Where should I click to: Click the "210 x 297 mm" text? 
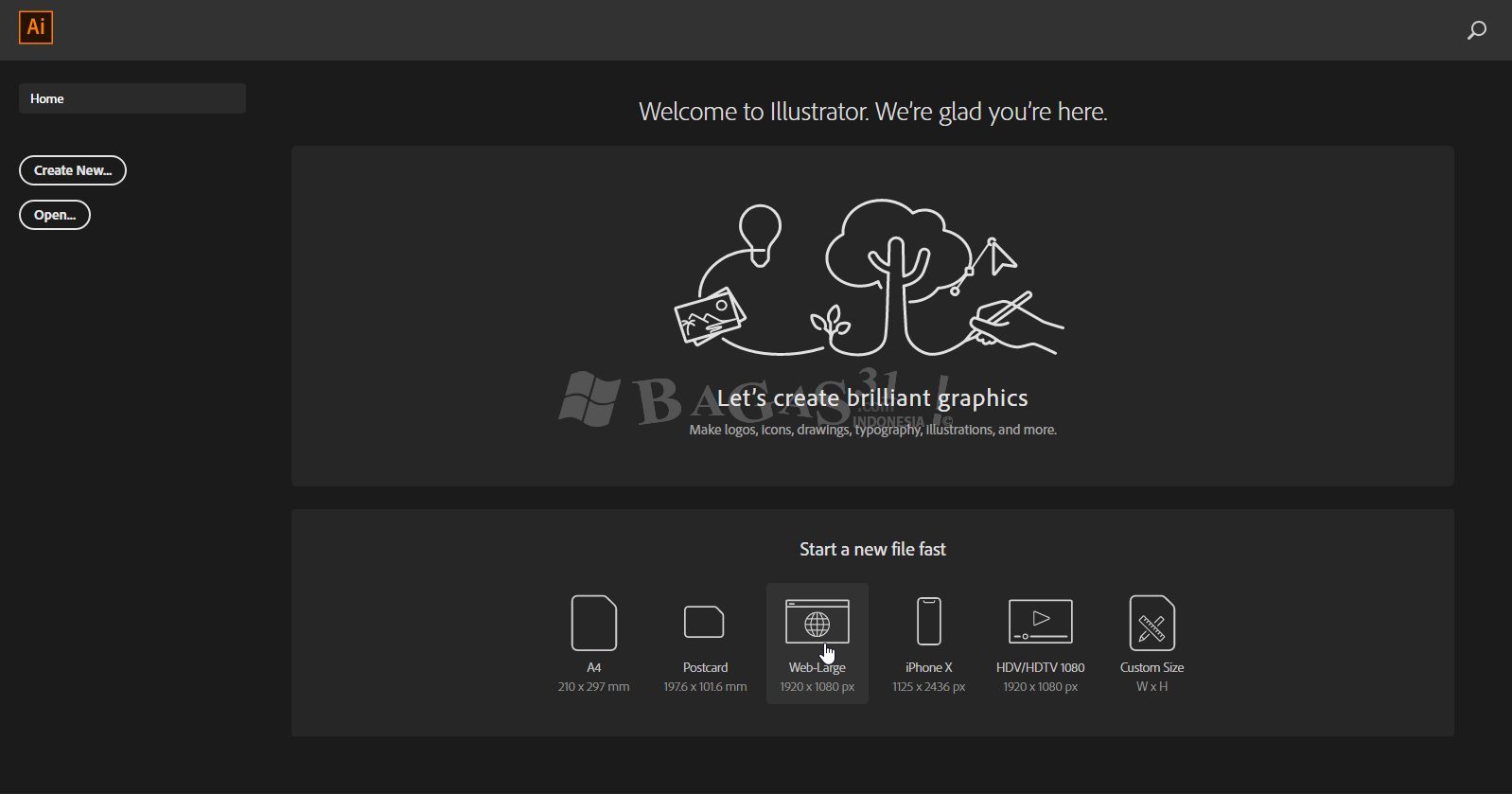tap(594, 687)
